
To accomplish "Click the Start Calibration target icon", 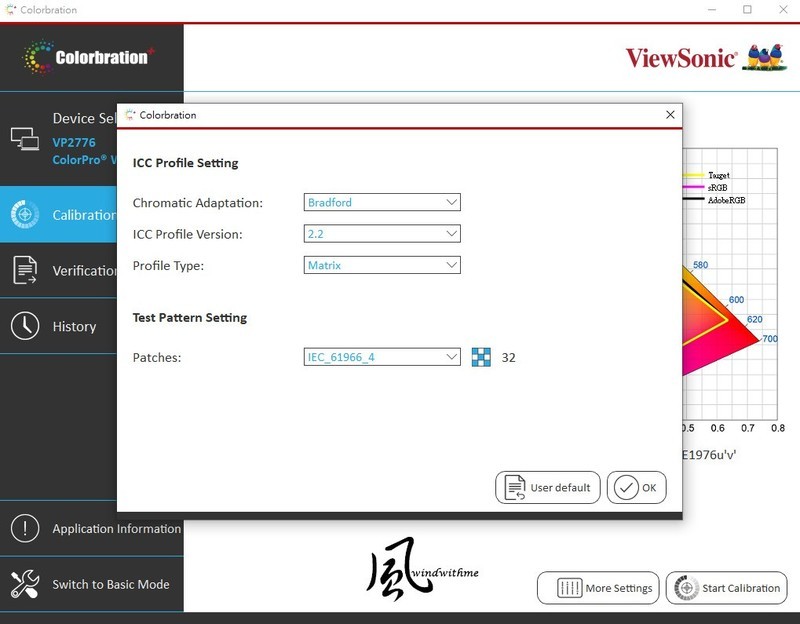I will [x=688, y=588].
